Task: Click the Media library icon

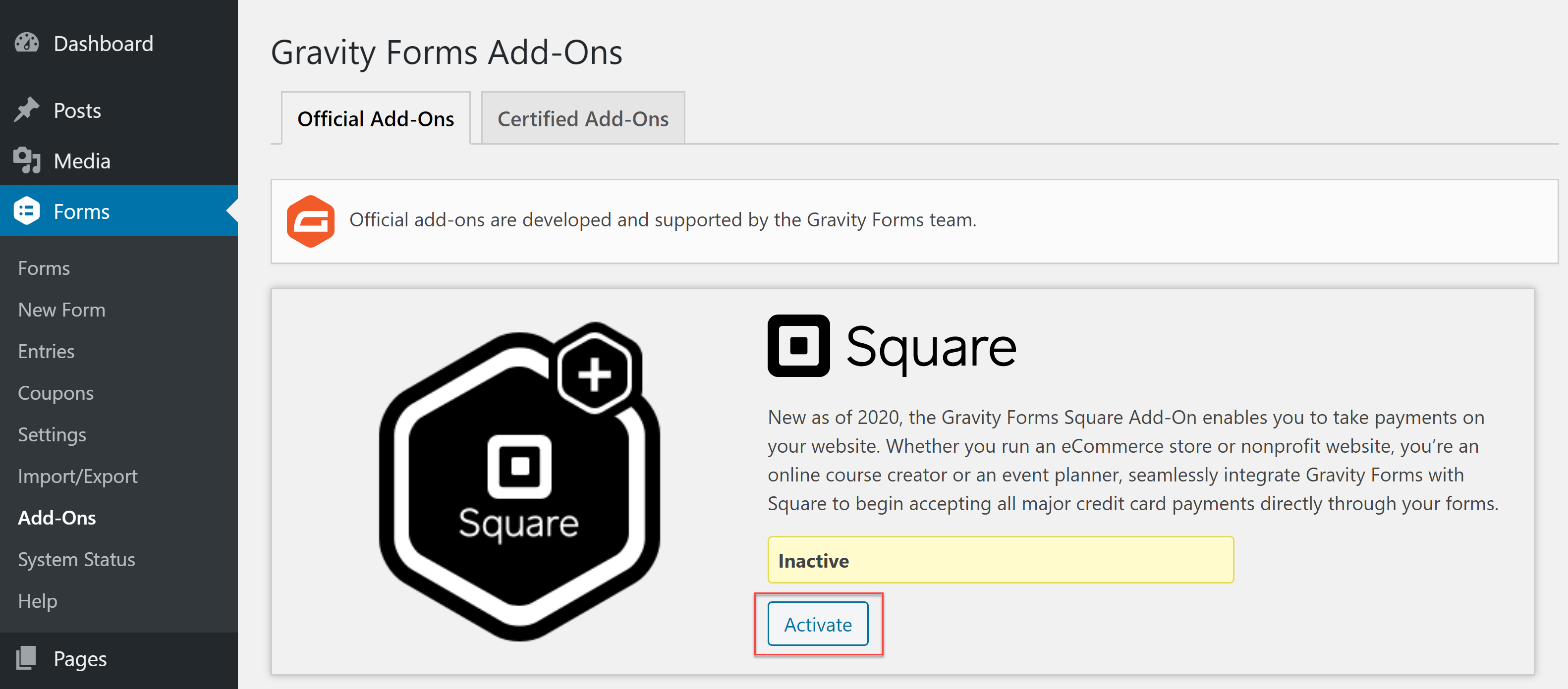Action: [x=27, y=160]
